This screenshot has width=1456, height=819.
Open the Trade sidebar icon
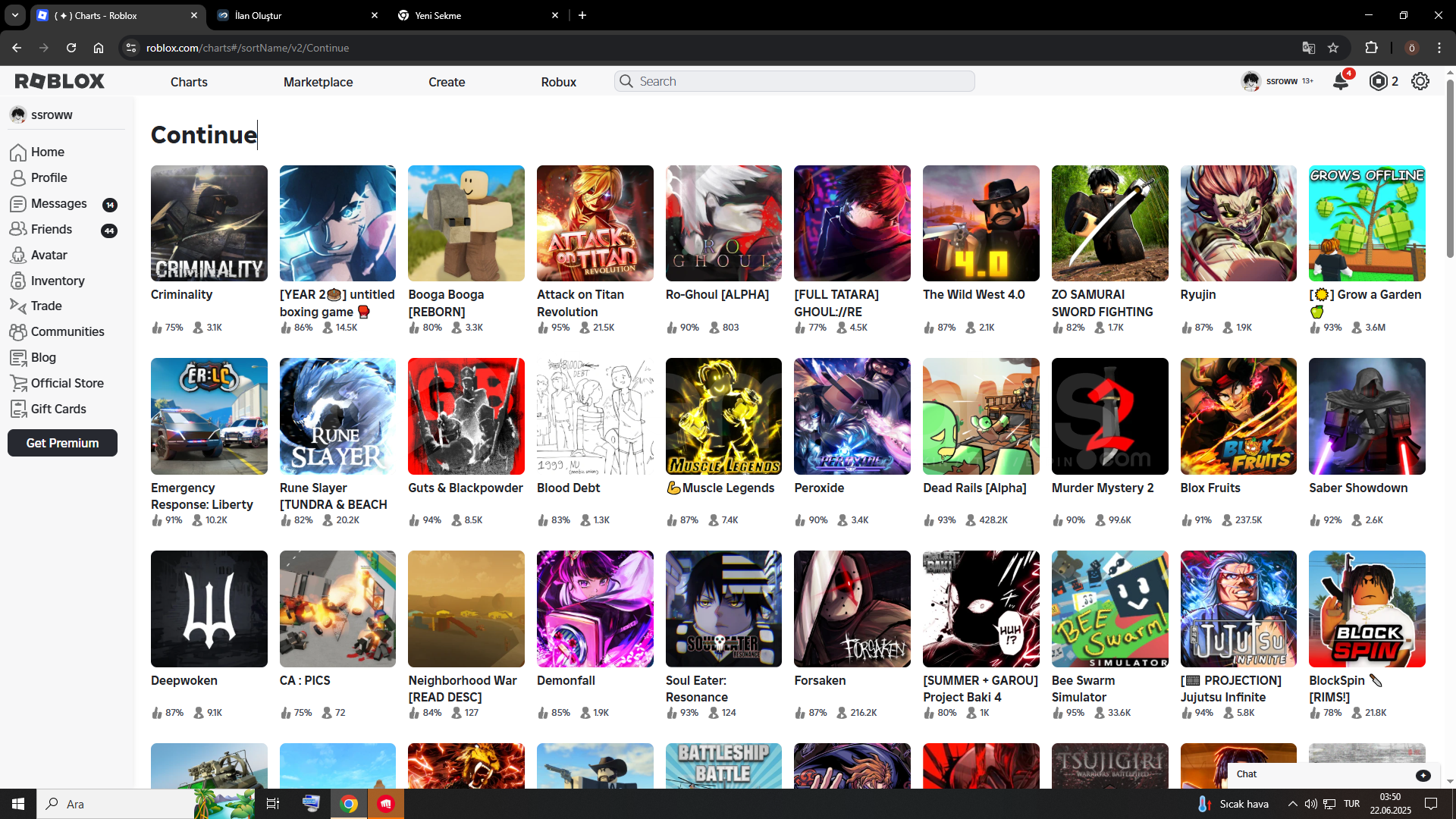(x=18, y=306)
